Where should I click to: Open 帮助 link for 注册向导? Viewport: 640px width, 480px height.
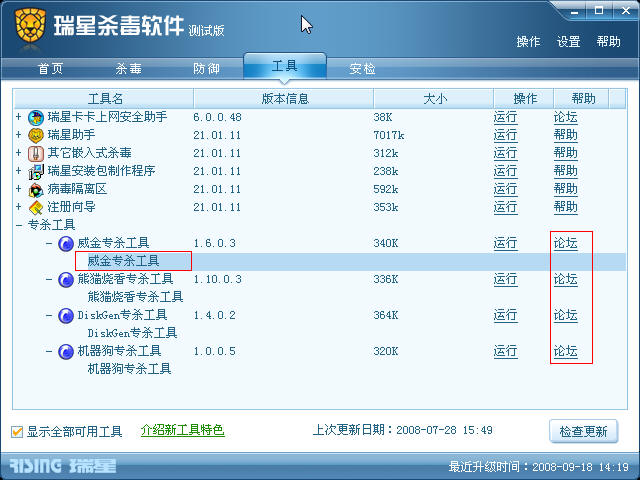pos(565,207)
